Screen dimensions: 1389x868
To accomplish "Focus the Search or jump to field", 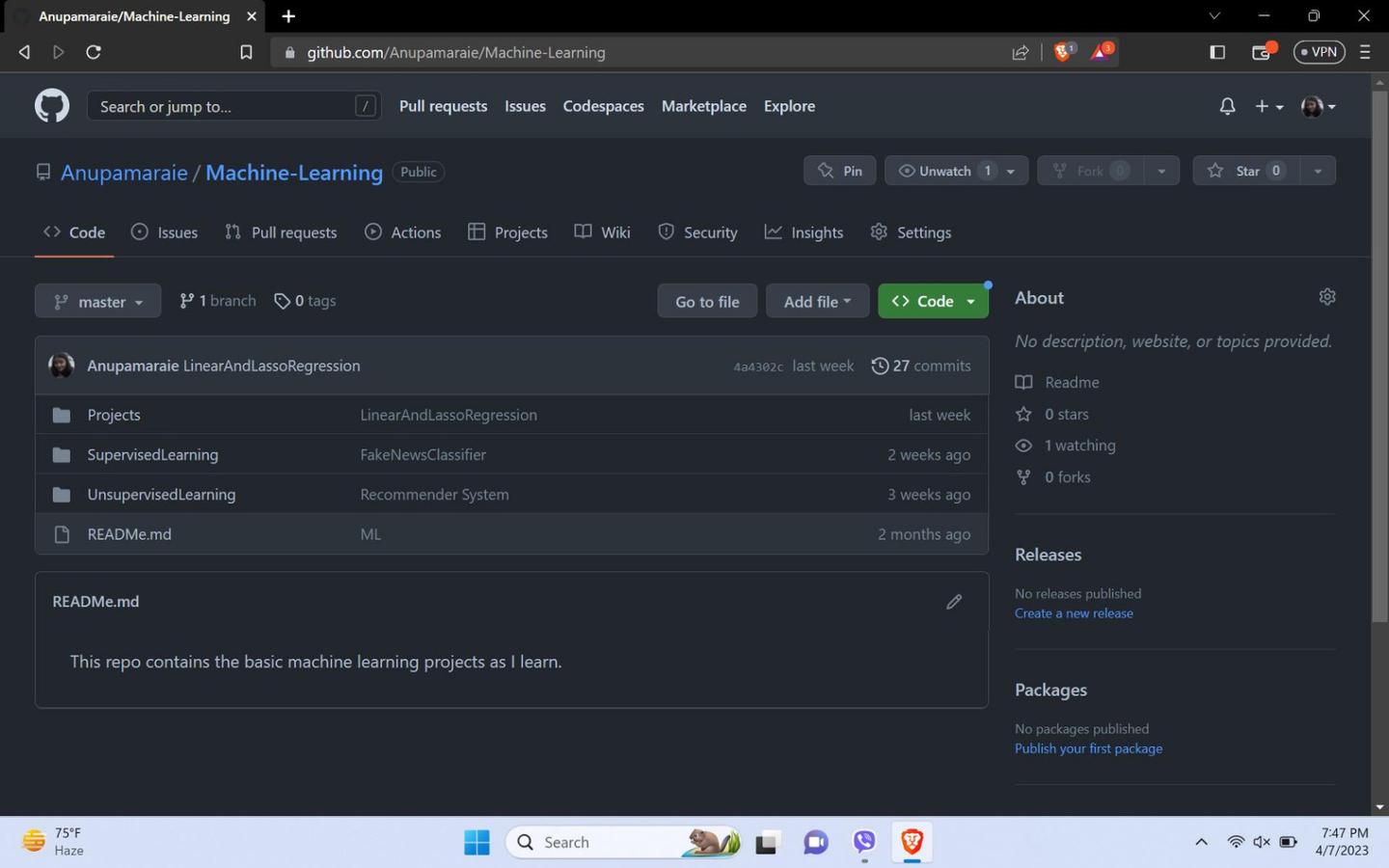I will click(233, 106).
